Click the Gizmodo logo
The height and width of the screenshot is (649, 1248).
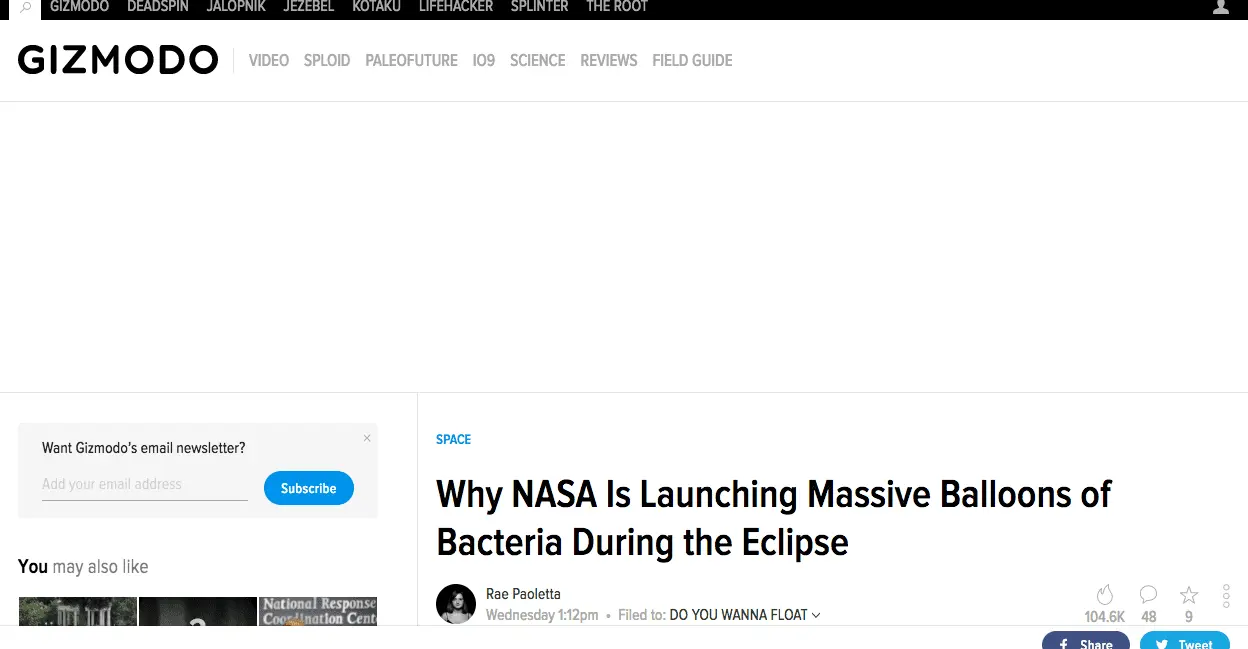coord(118,60)
